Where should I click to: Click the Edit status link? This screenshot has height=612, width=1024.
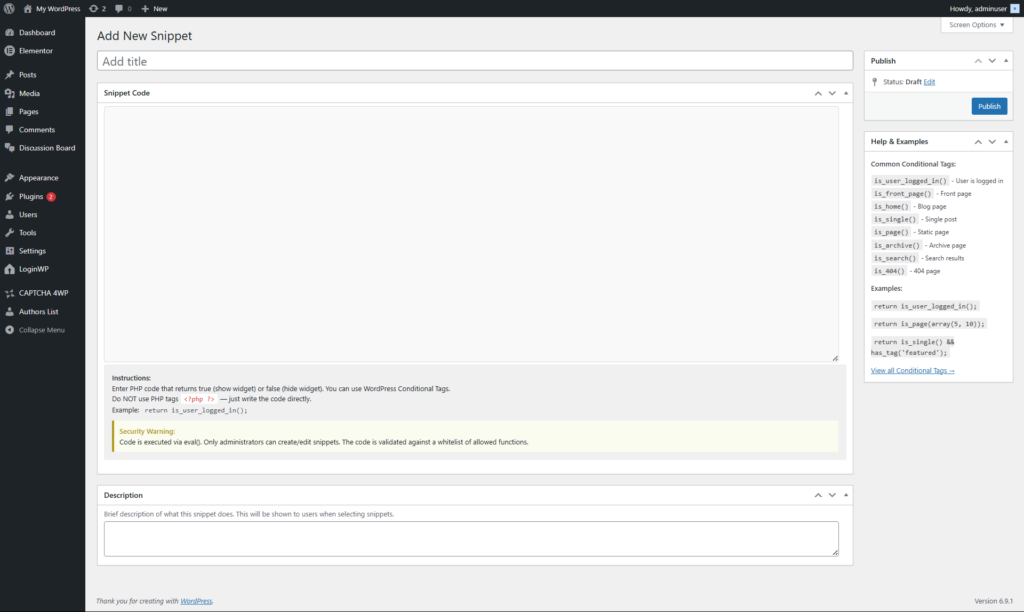coord(929,82)
